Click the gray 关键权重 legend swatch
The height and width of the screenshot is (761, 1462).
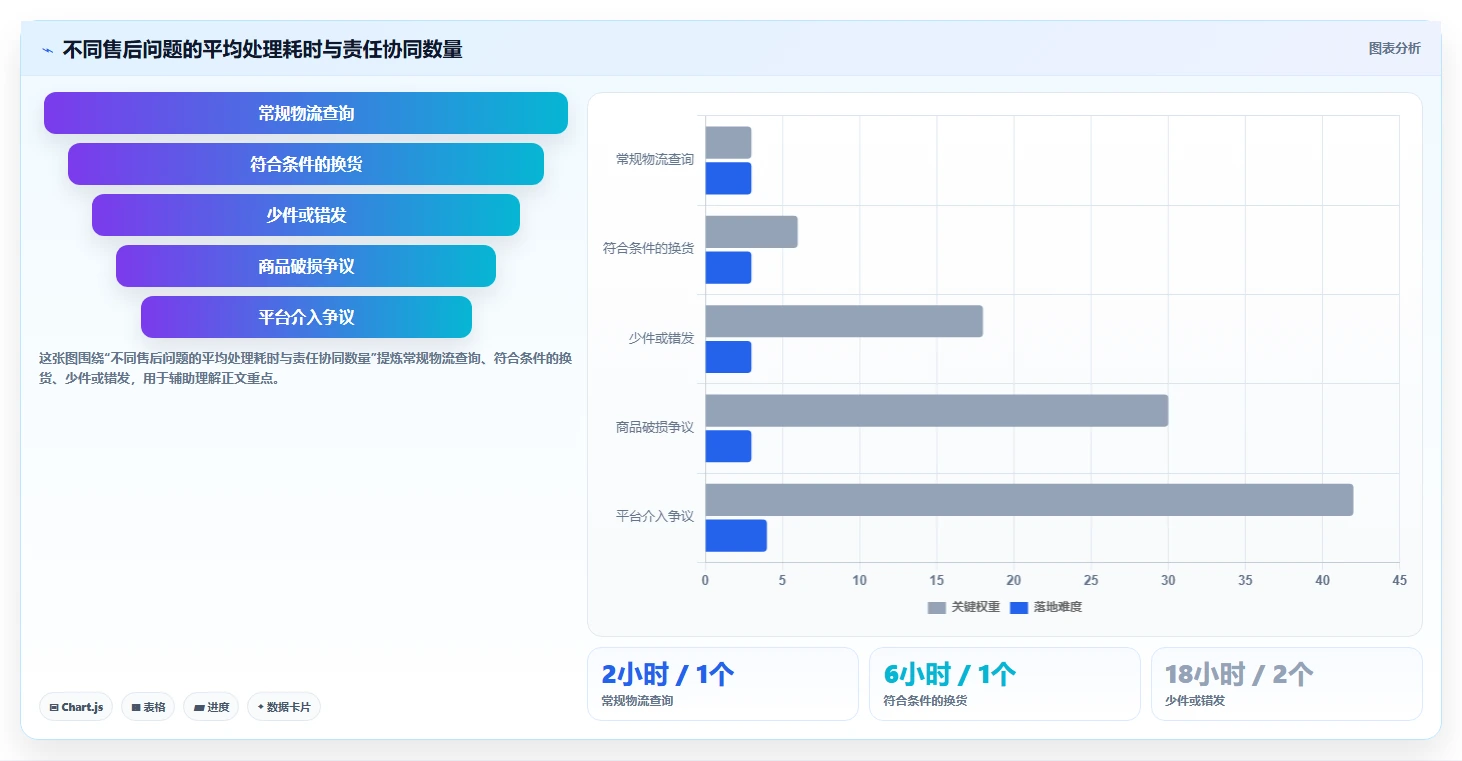(937, 607)
